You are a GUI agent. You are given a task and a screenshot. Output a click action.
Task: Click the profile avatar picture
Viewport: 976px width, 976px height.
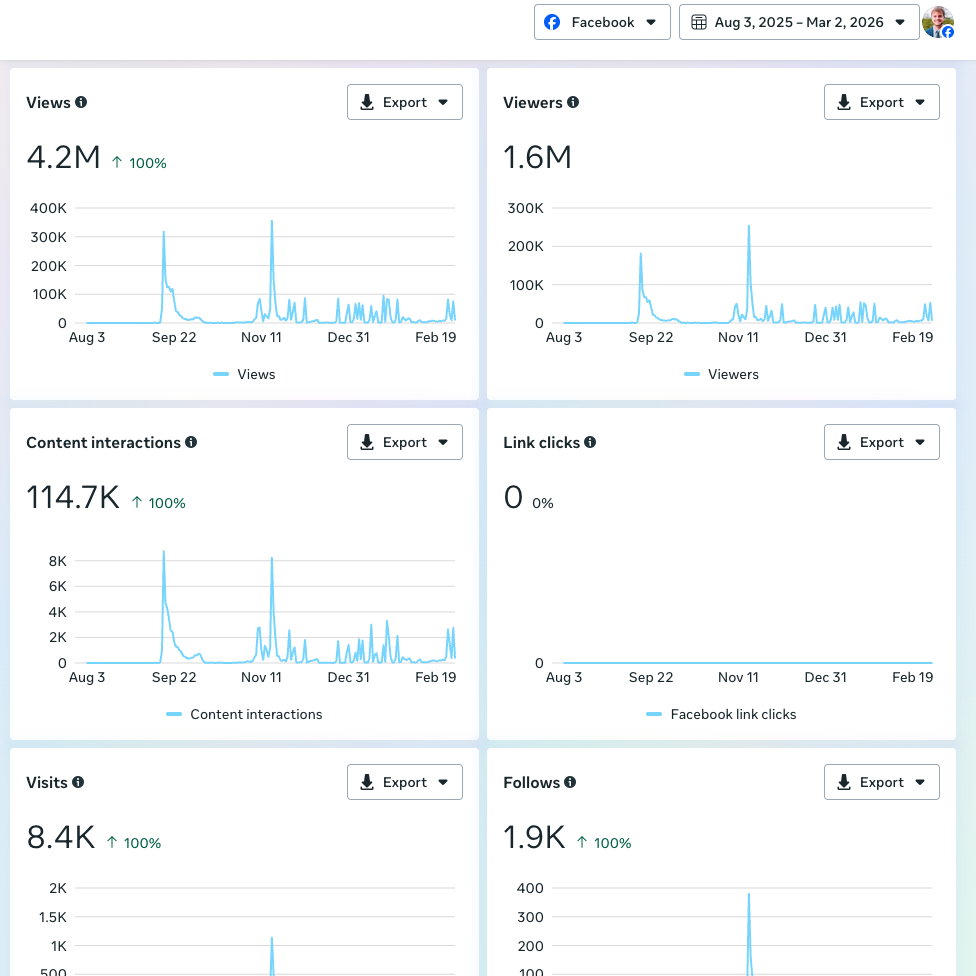[938, 22]
